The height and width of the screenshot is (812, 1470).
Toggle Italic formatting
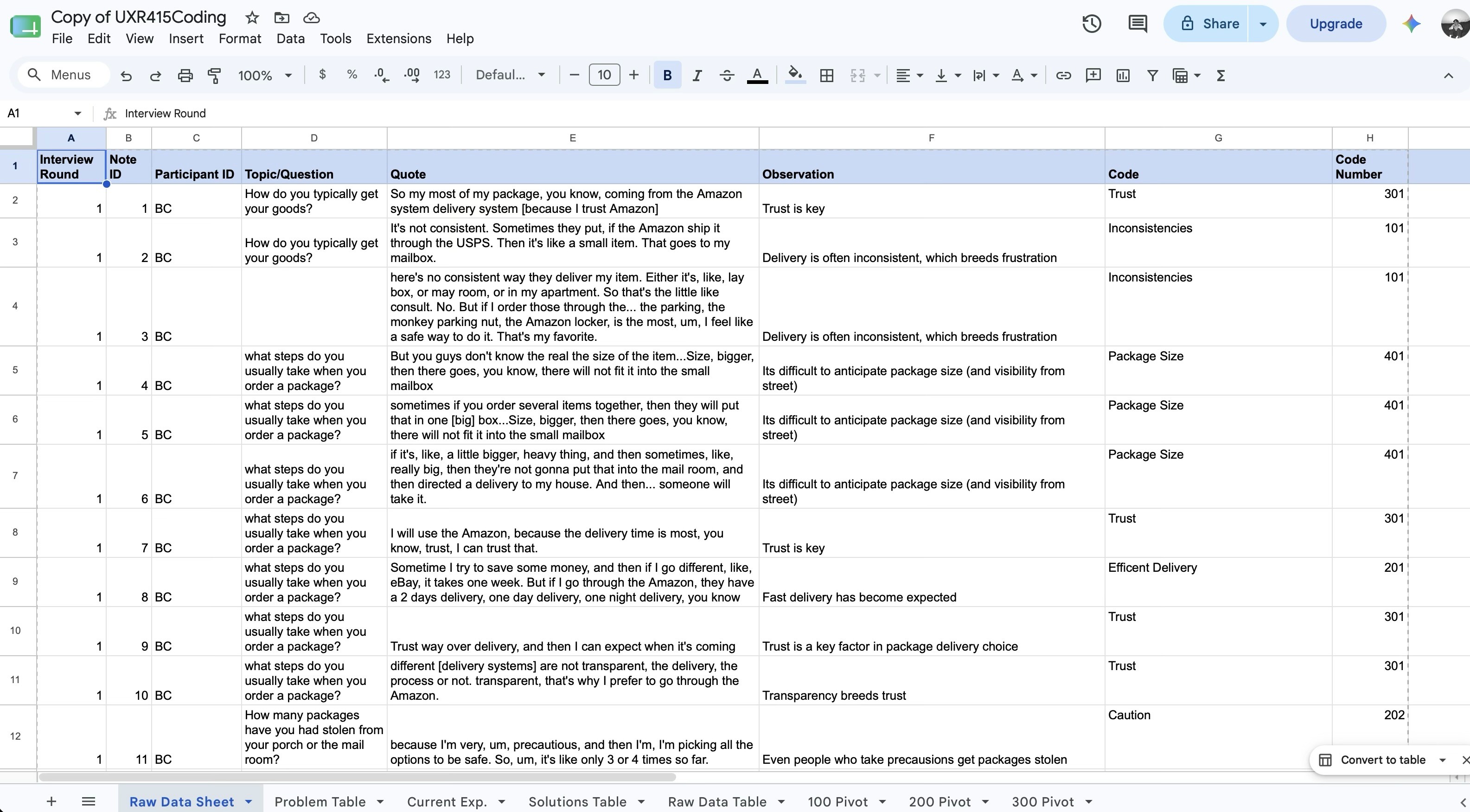pos(697,75)
